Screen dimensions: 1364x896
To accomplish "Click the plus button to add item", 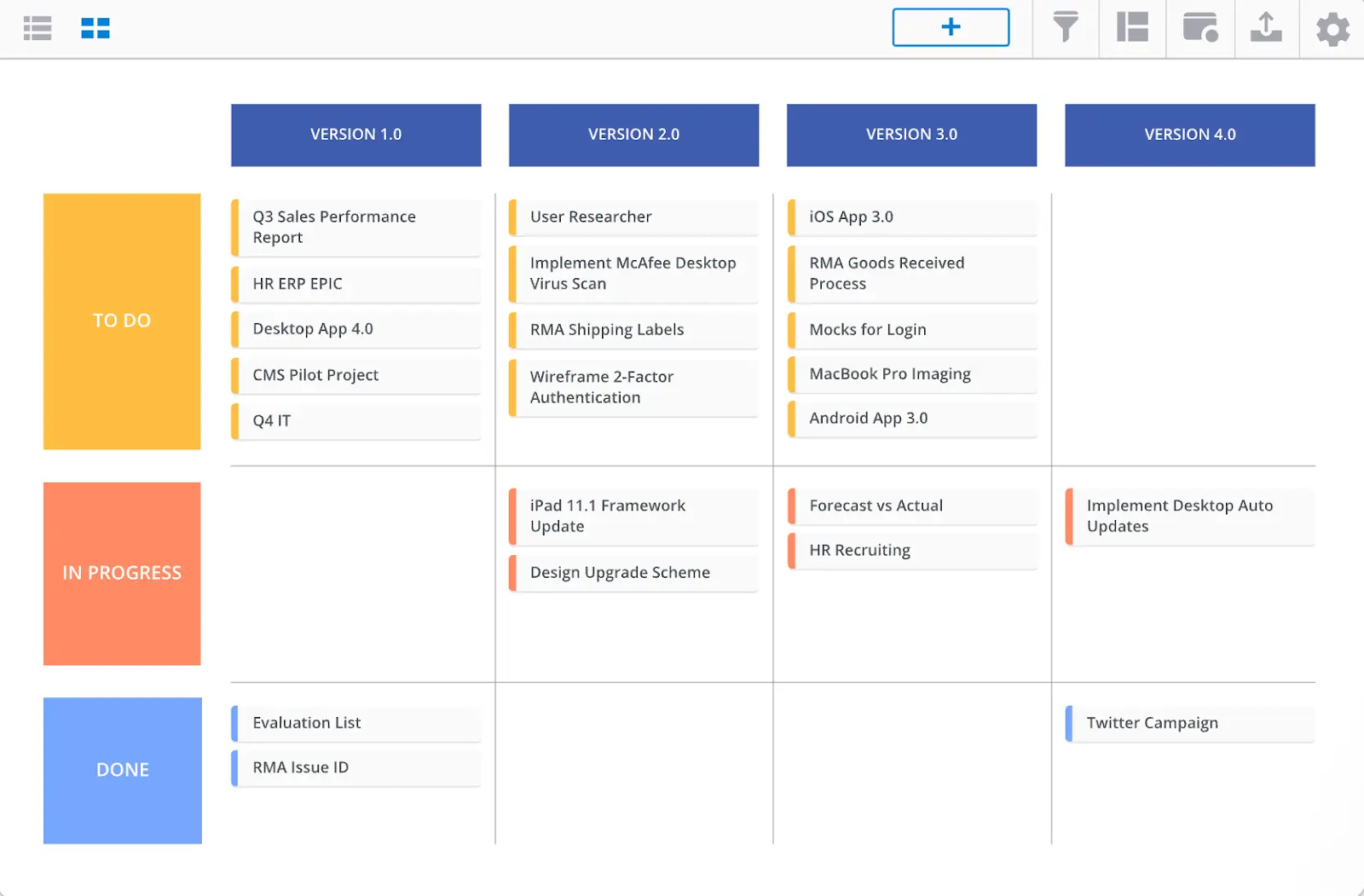I will tap(951, 27).
